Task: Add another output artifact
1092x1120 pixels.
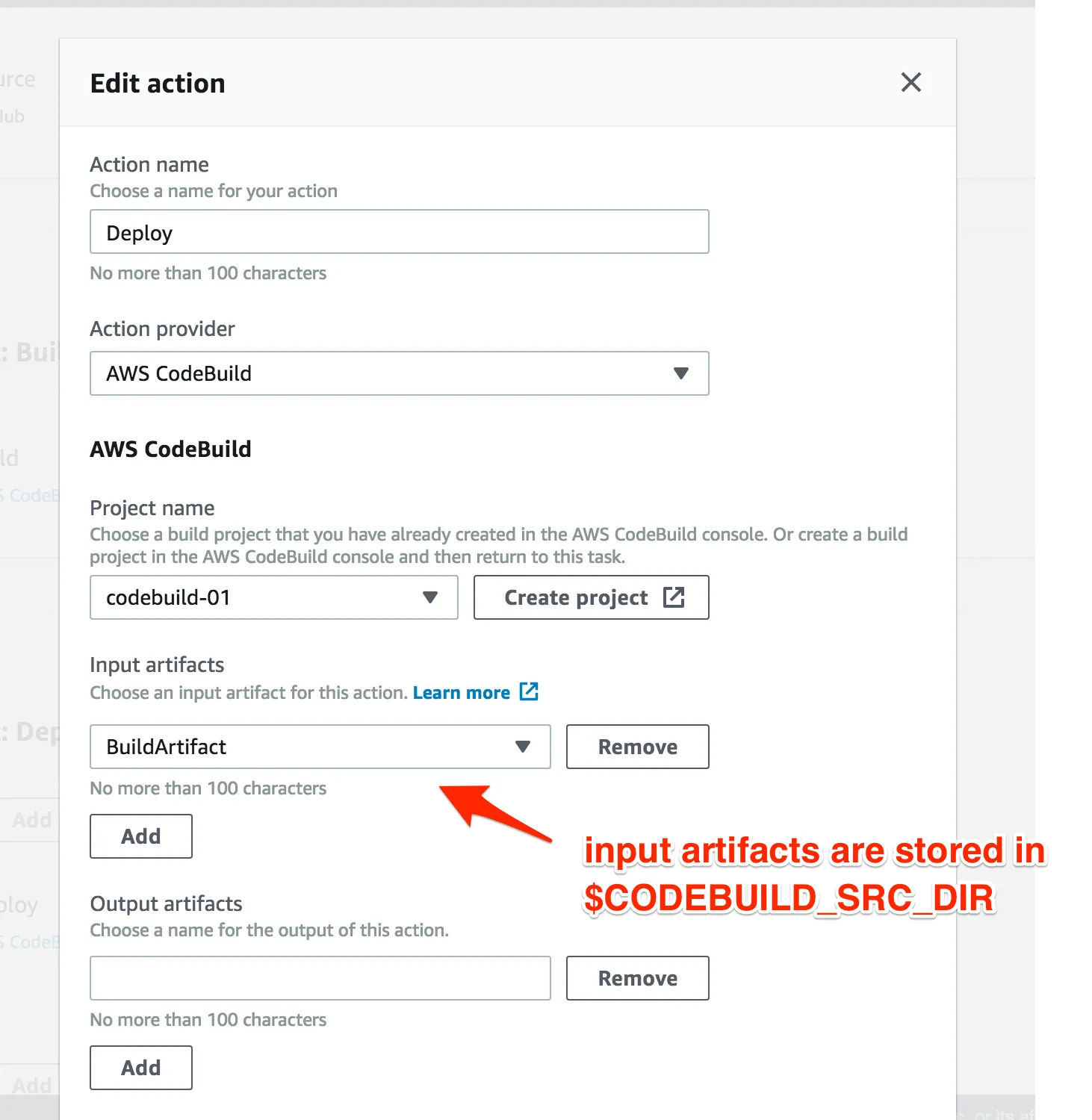Action: [x=141, y=1068]
